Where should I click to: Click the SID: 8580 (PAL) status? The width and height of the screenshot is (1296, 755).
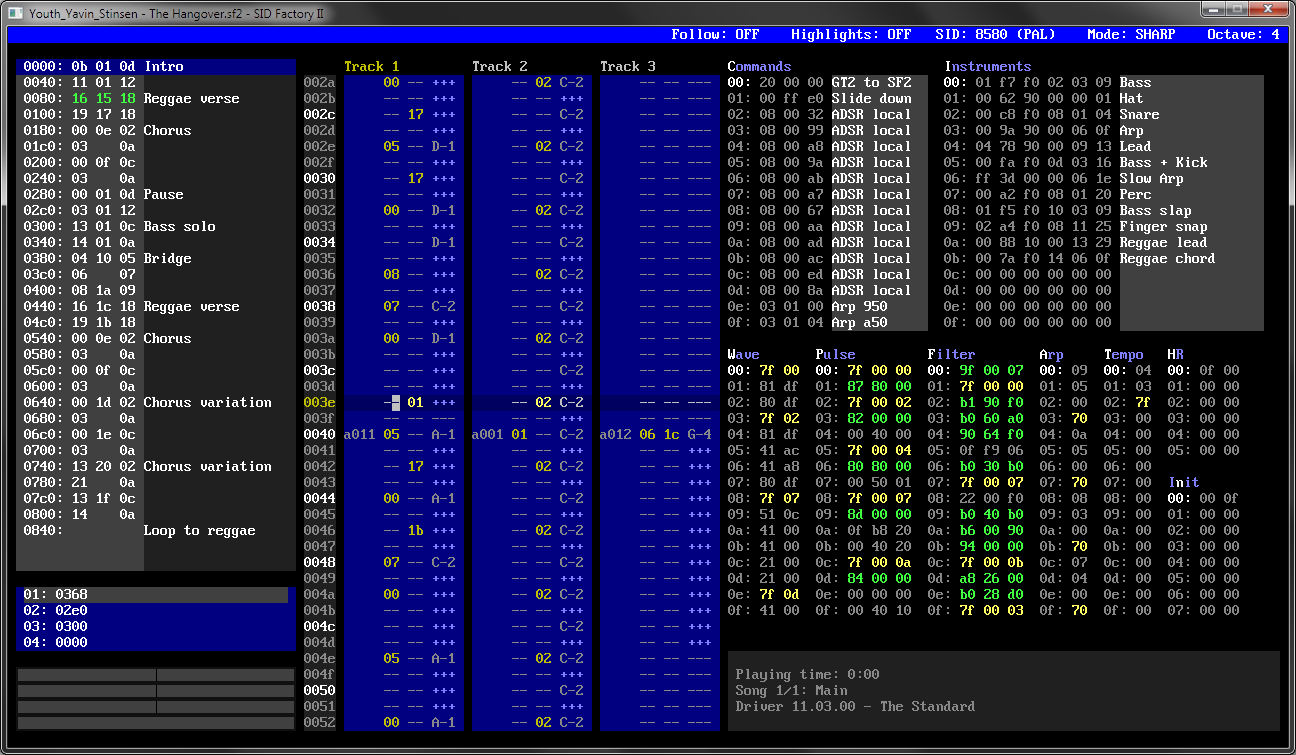coord(995,34)
